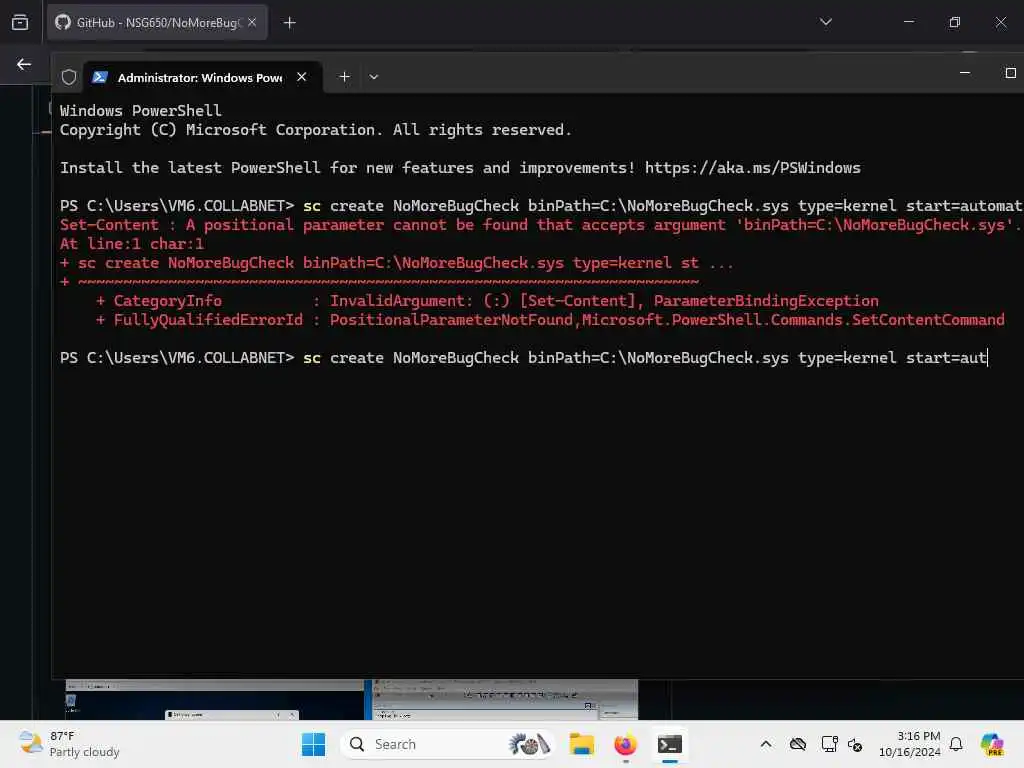Viewport: 1024px width, 768px height.
Task: Go back with the browser back arrow
Action: (x=24, y=64)
